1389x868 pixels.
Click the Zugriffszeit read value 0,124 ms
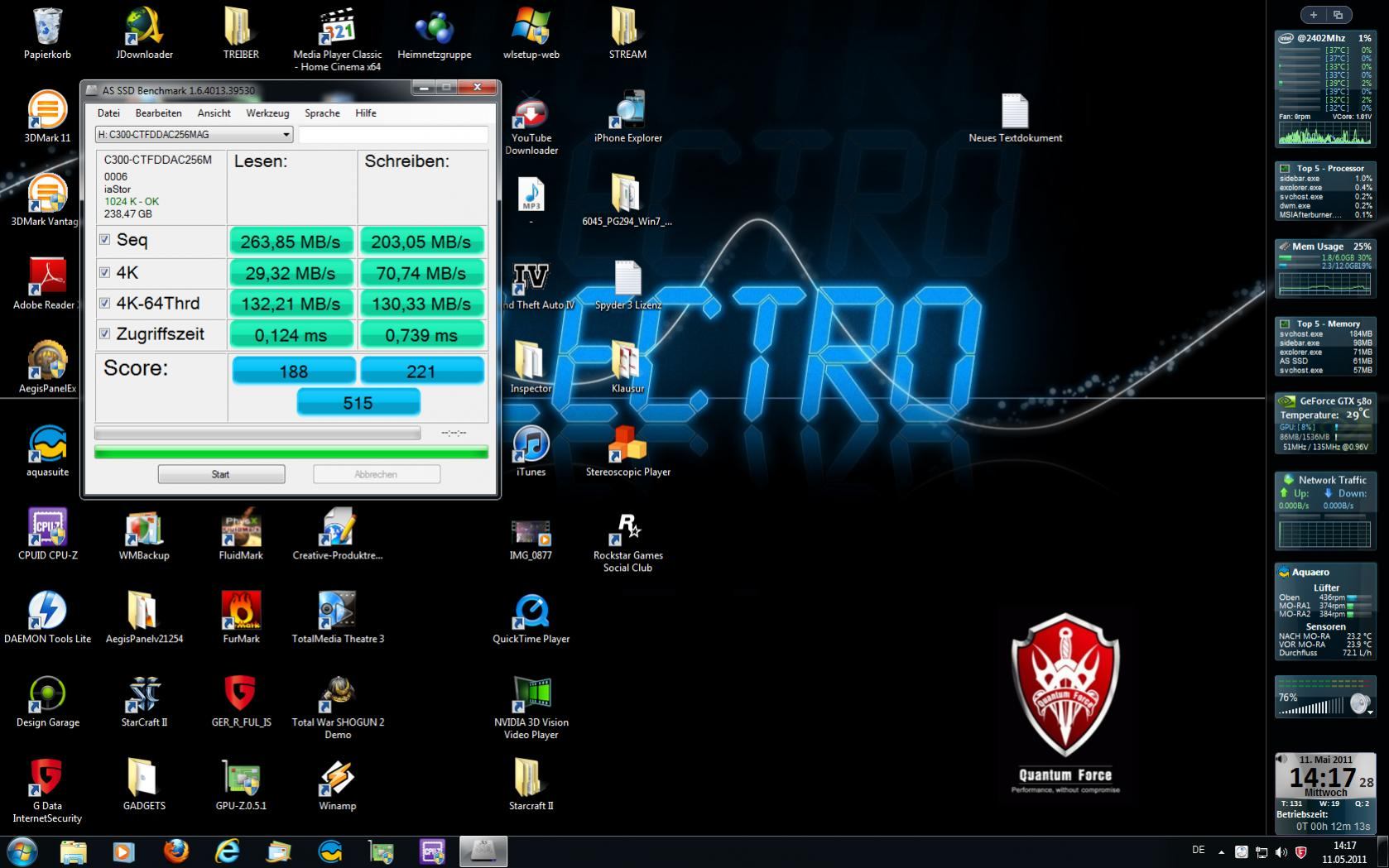point(291,334)
